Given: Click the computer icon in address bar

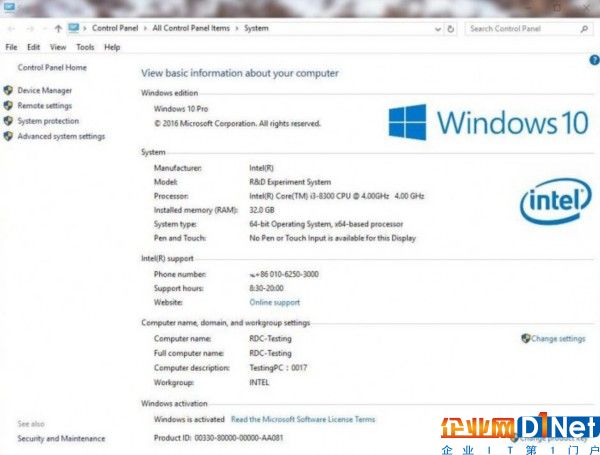Looking at the screenshot, I should point(73,28).
